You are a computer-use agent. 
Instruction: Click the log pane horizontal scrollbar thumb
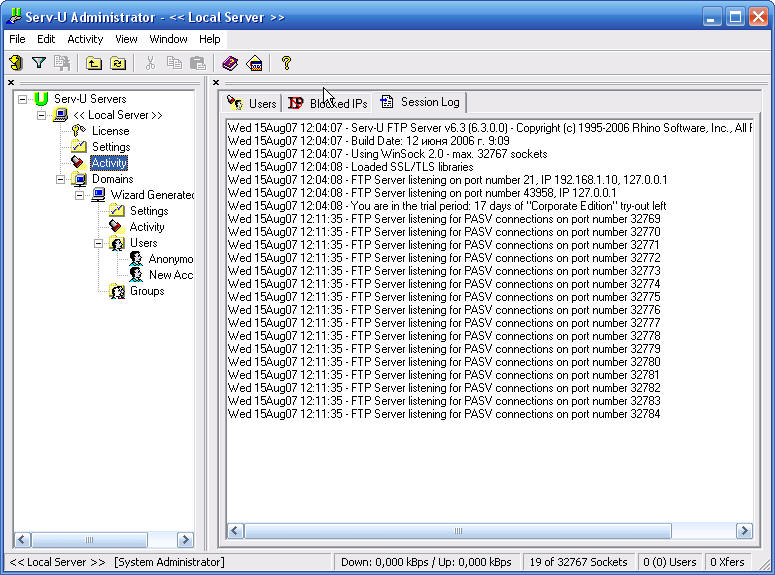458,531
